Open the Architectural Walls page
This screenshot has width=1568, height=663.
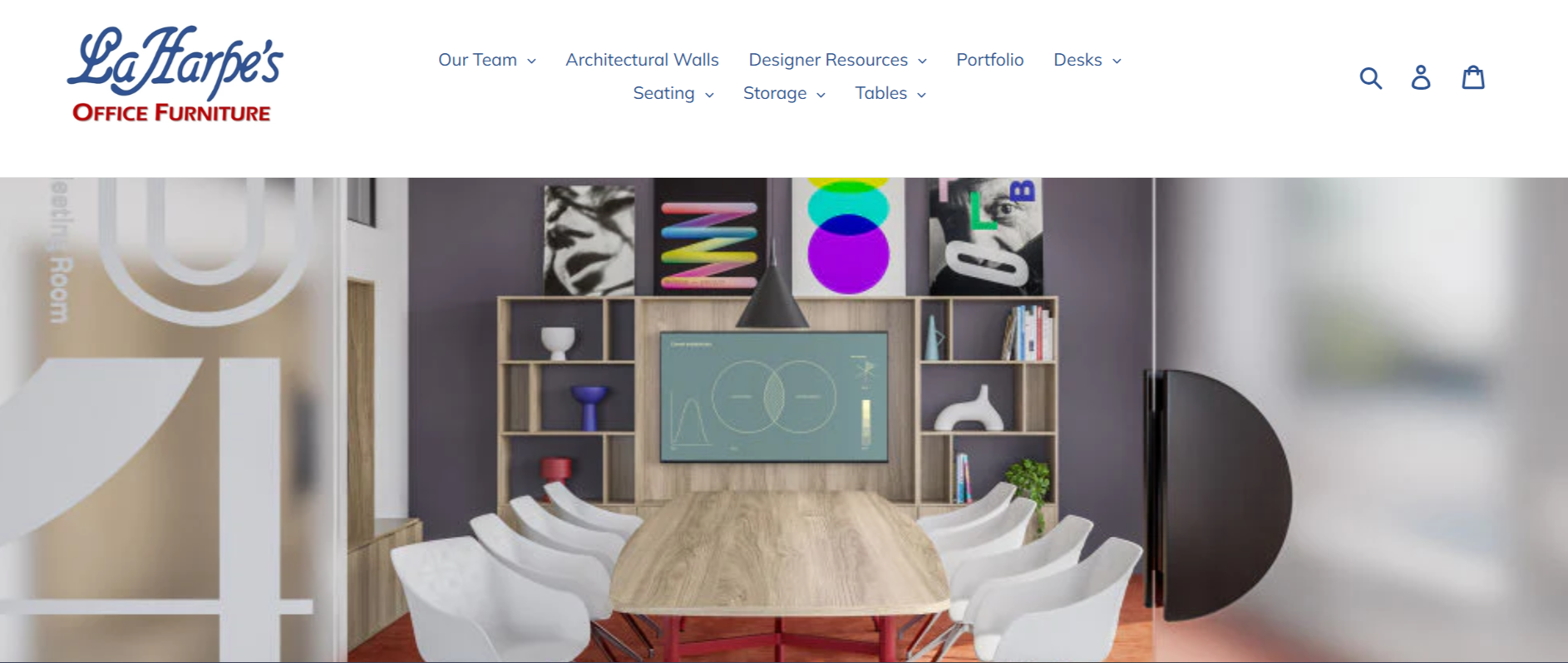pos(642,60)
